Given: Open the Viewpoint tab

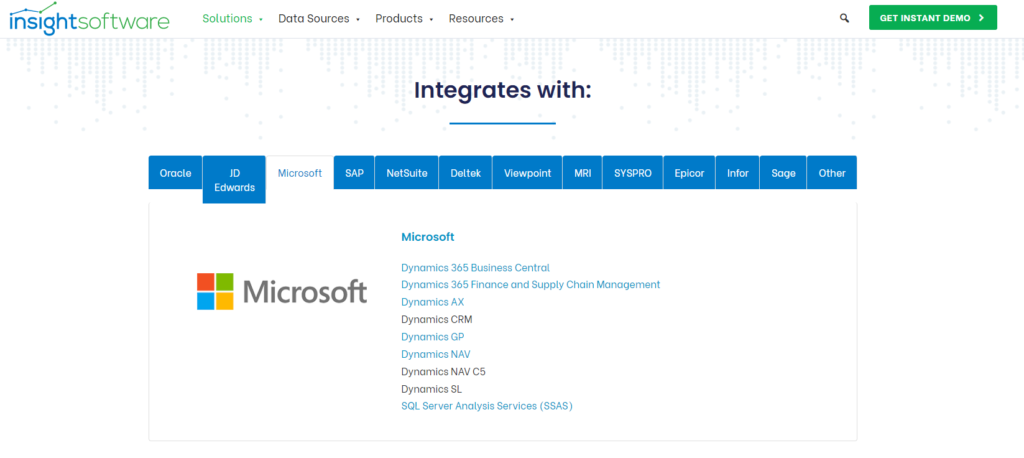Looking at the screenshot, I should pyautogui.click(x=527, y=173).
